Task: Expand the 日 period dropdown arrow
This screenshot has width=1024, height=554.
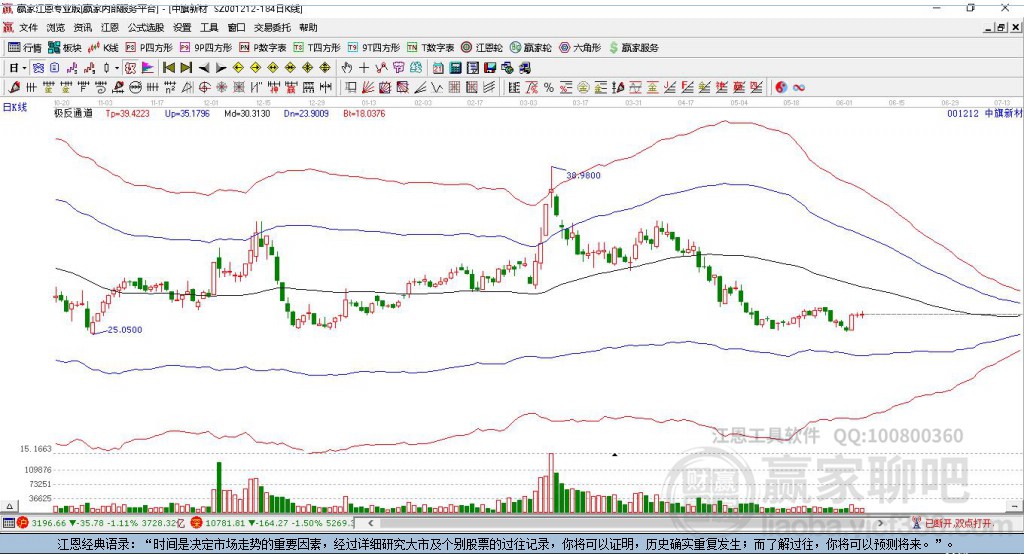Action: tap(24, 68)
